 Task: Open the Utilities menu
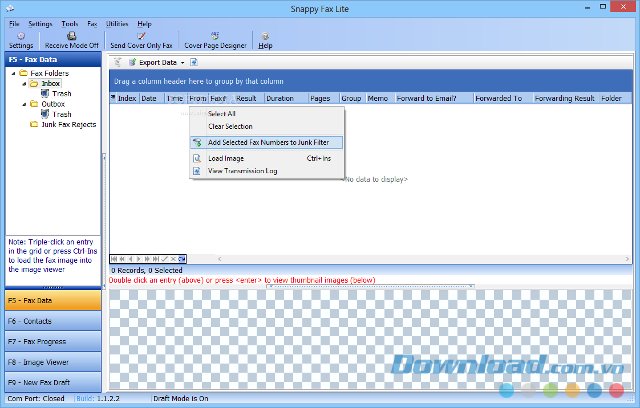117,22
